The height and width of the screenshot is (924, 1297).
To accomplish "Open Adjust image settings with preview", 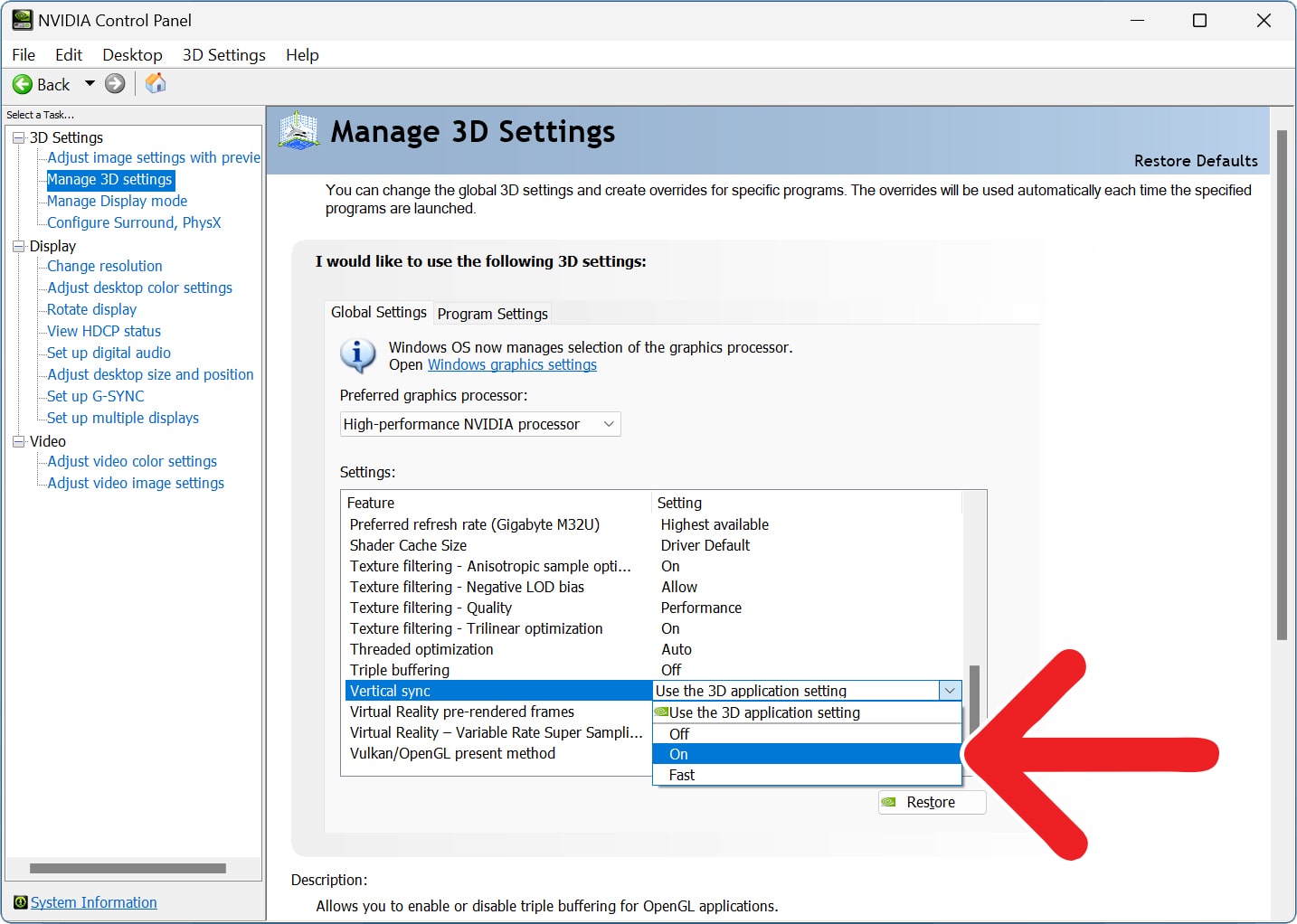I will (x=154, y=157).
